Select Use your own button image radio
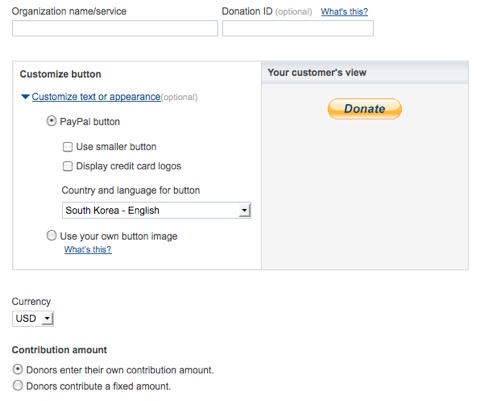 [51, 236]
